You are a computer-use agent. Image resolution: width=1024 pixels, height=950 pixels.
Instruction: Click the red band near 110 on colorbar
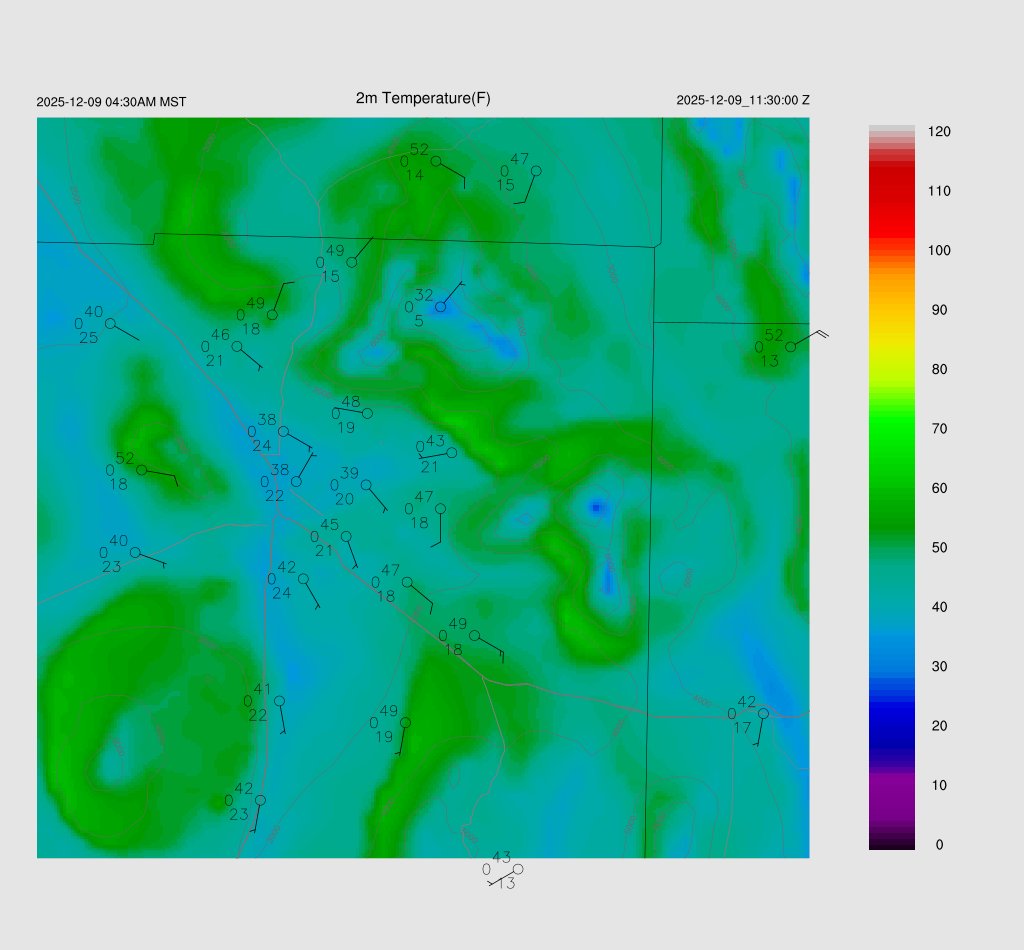[x=891, y=190]
